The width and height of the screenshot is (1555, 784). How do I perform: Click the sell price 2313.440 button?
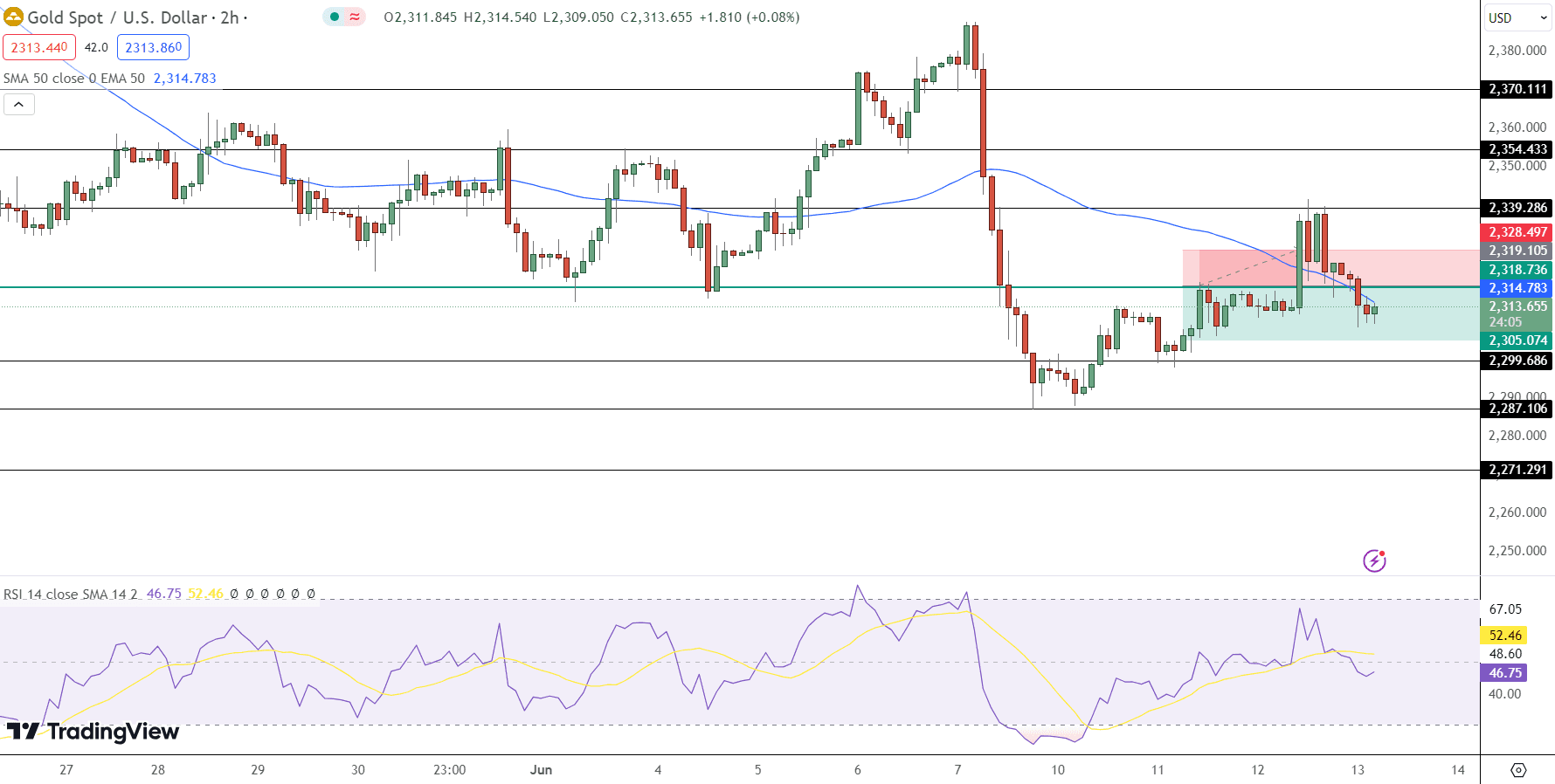click(x=39, y=48)
